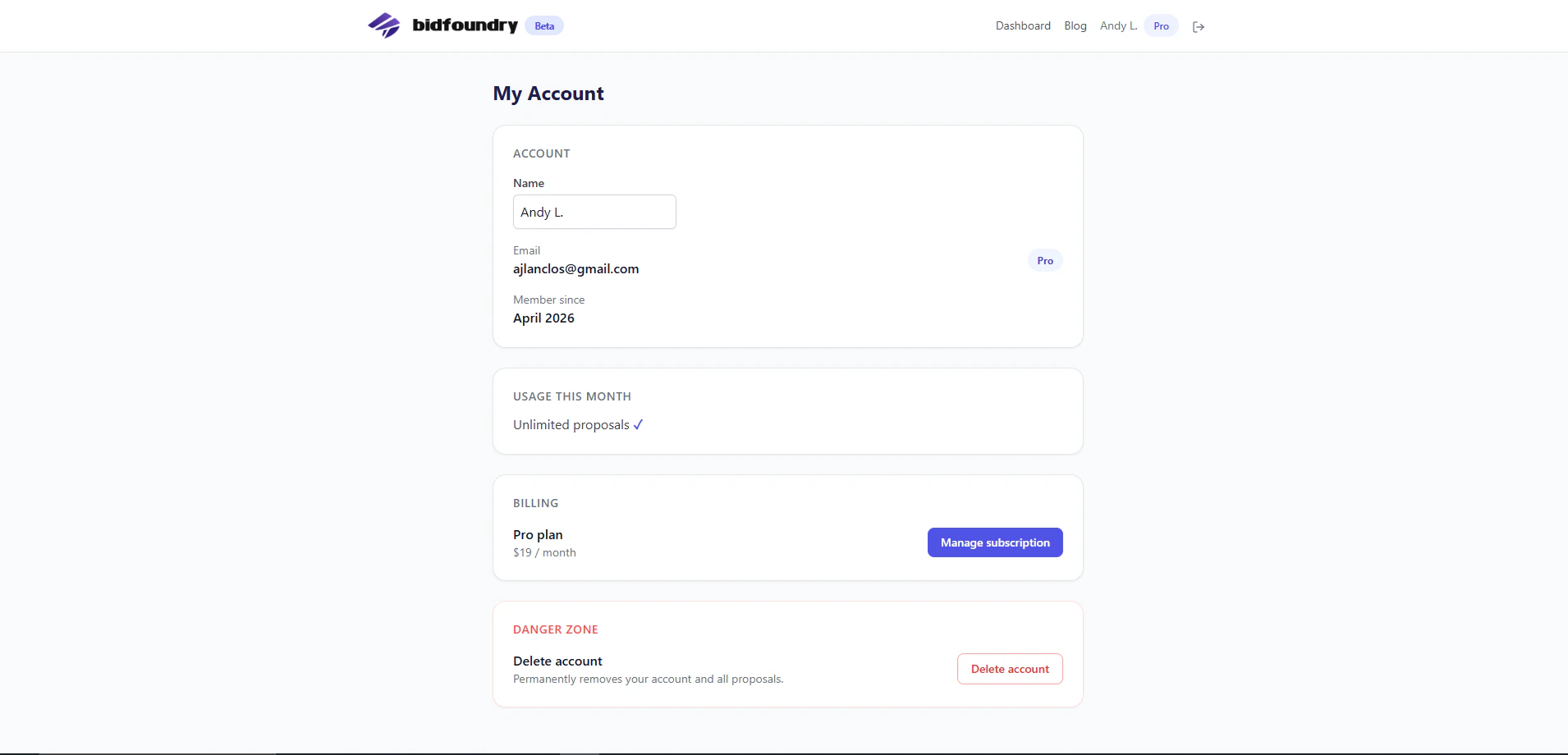Open the Dashboard nav link

[1023, 25]
